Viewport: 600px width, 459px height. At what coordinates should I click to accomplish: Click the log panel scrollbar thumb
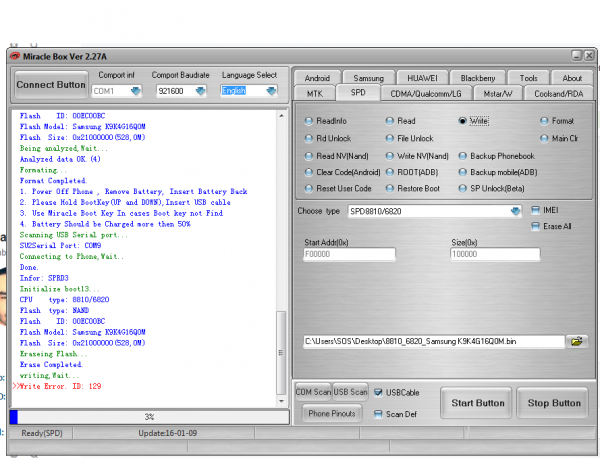point(281,353)
